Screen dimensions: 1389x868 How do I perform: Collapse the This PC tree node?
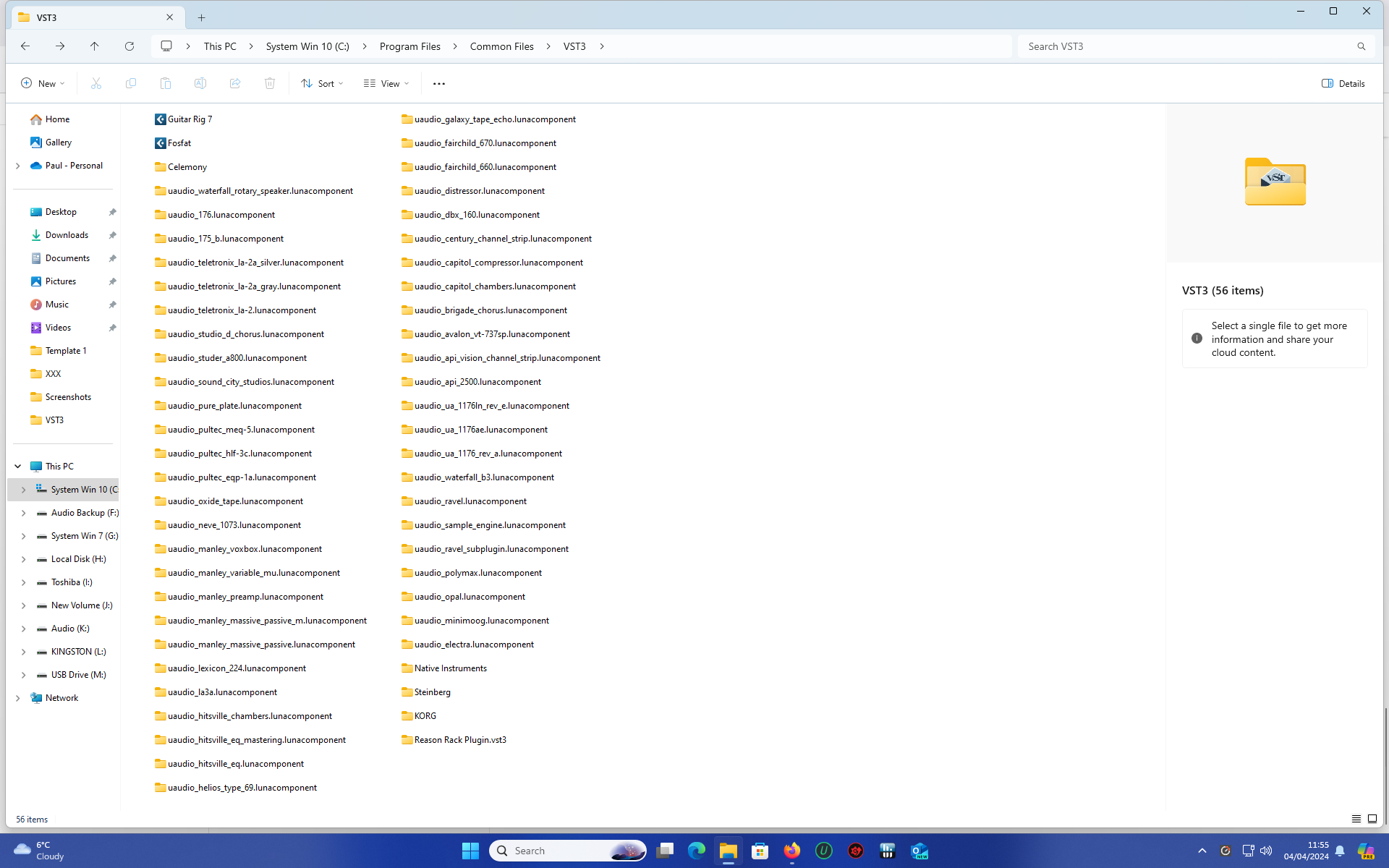pos(18,467)
